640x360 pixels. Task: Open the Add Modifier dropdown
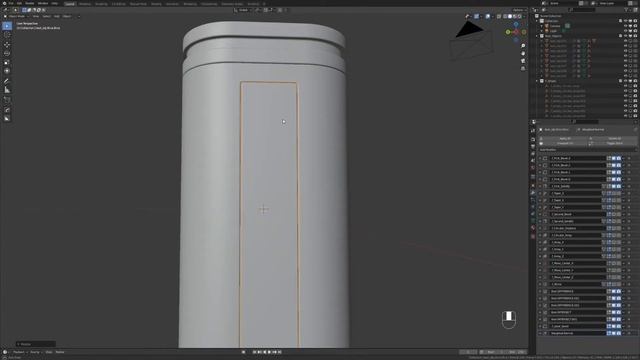point(588,150)
